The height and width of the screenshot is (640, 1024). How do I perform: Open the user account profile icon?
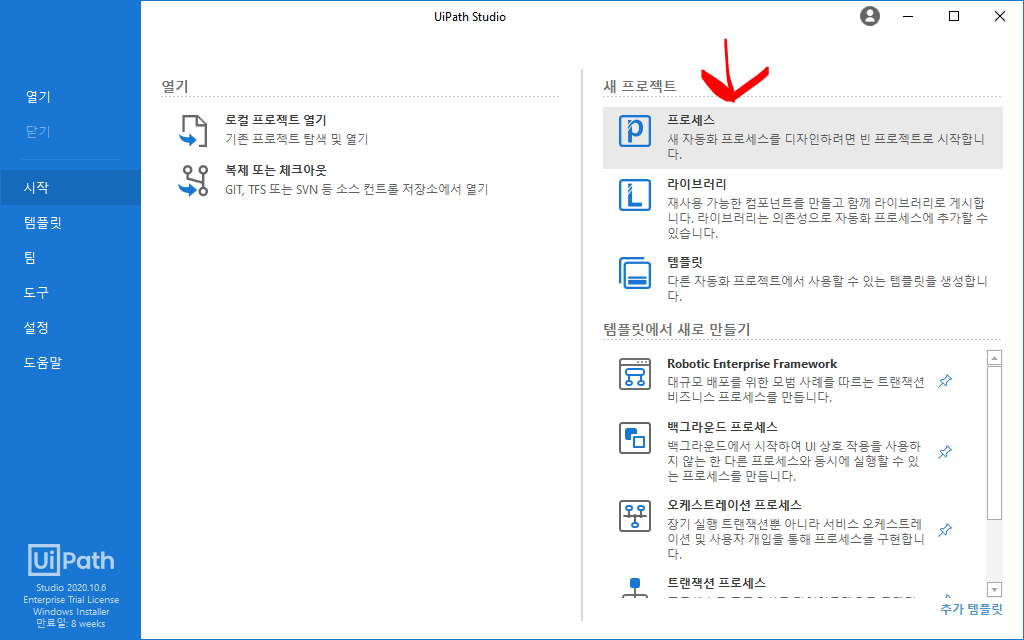869,16
